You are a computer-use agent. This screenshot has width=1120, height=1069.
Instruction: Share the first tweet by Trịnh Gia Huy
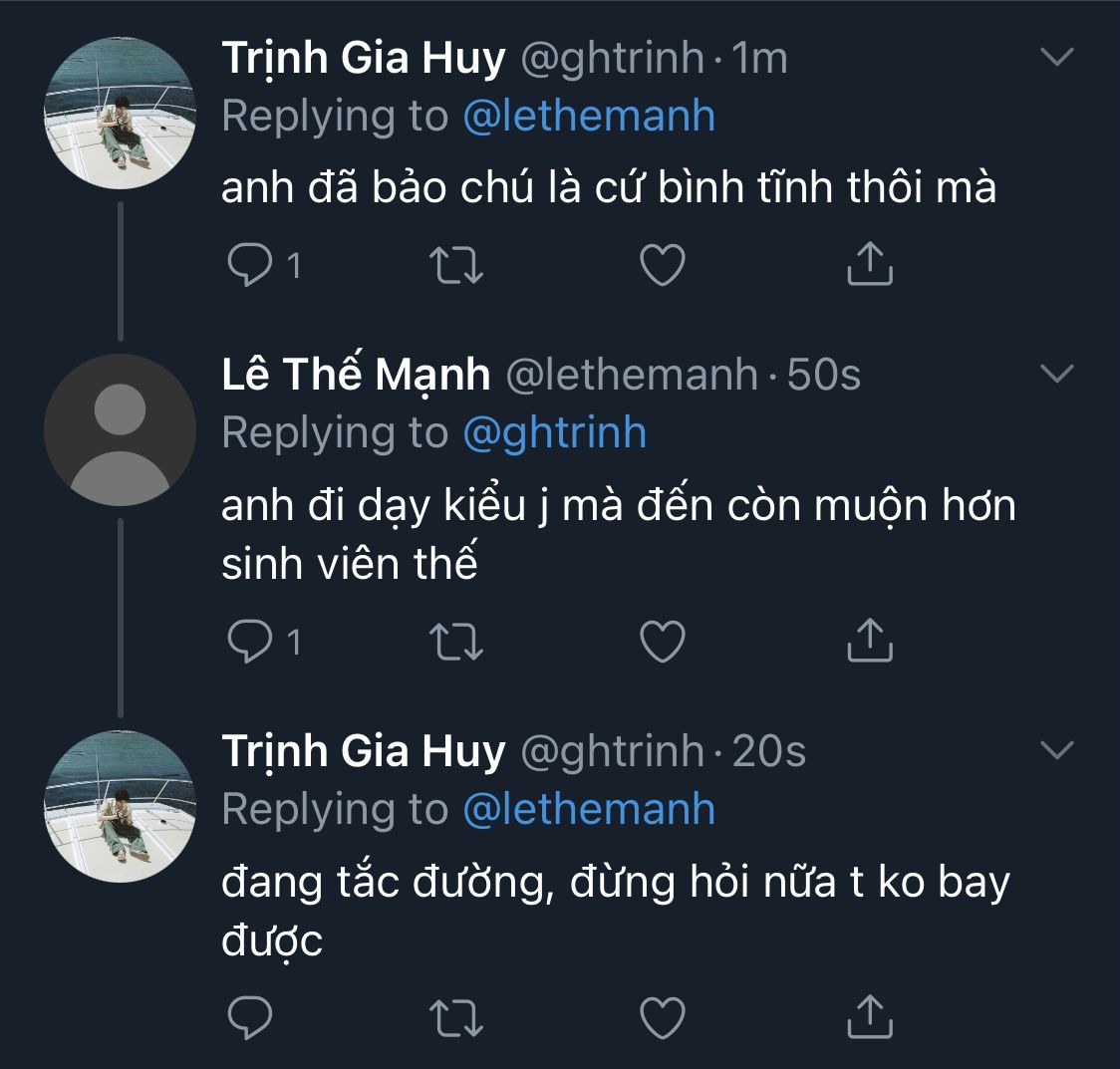(869, 264)
